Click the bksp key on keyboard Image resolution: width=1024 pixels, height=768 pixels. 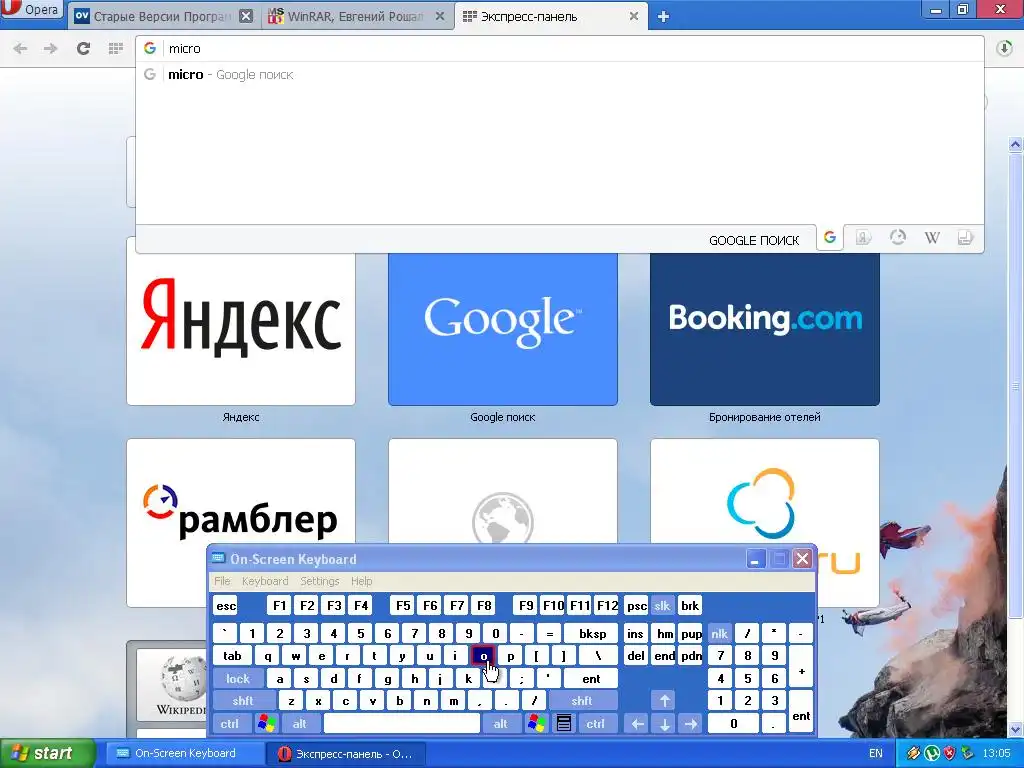tap(592, 634)
